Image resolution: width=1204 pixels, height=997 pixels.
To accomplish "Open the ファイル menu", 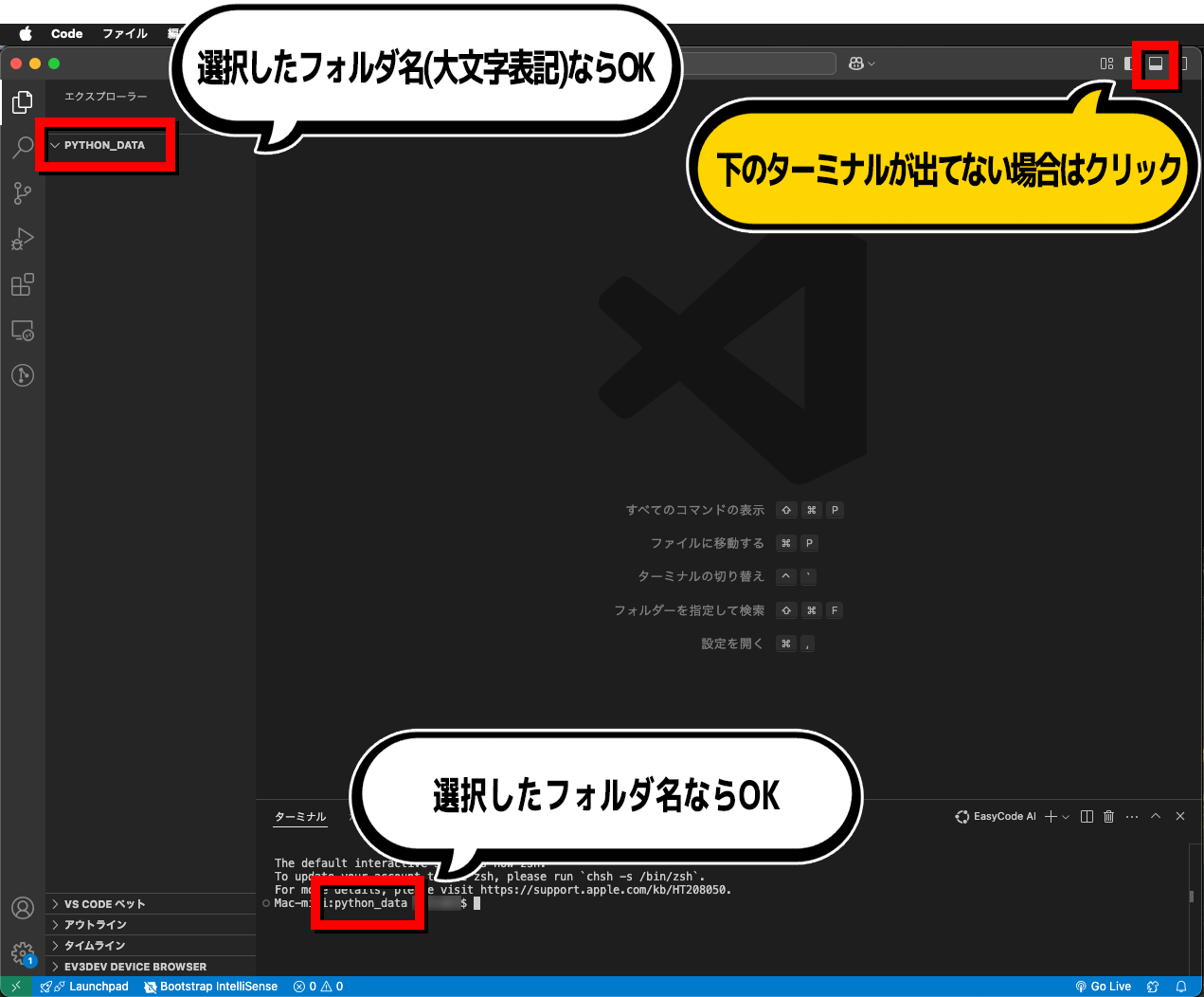I will click(125, 33).
